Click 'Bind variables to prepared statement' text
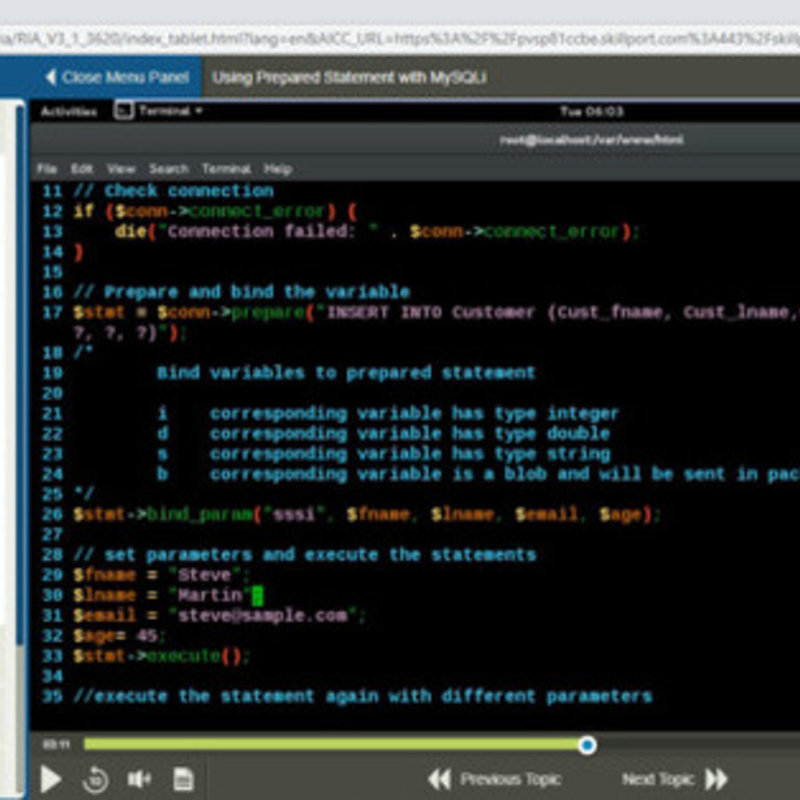 point(346,373)
